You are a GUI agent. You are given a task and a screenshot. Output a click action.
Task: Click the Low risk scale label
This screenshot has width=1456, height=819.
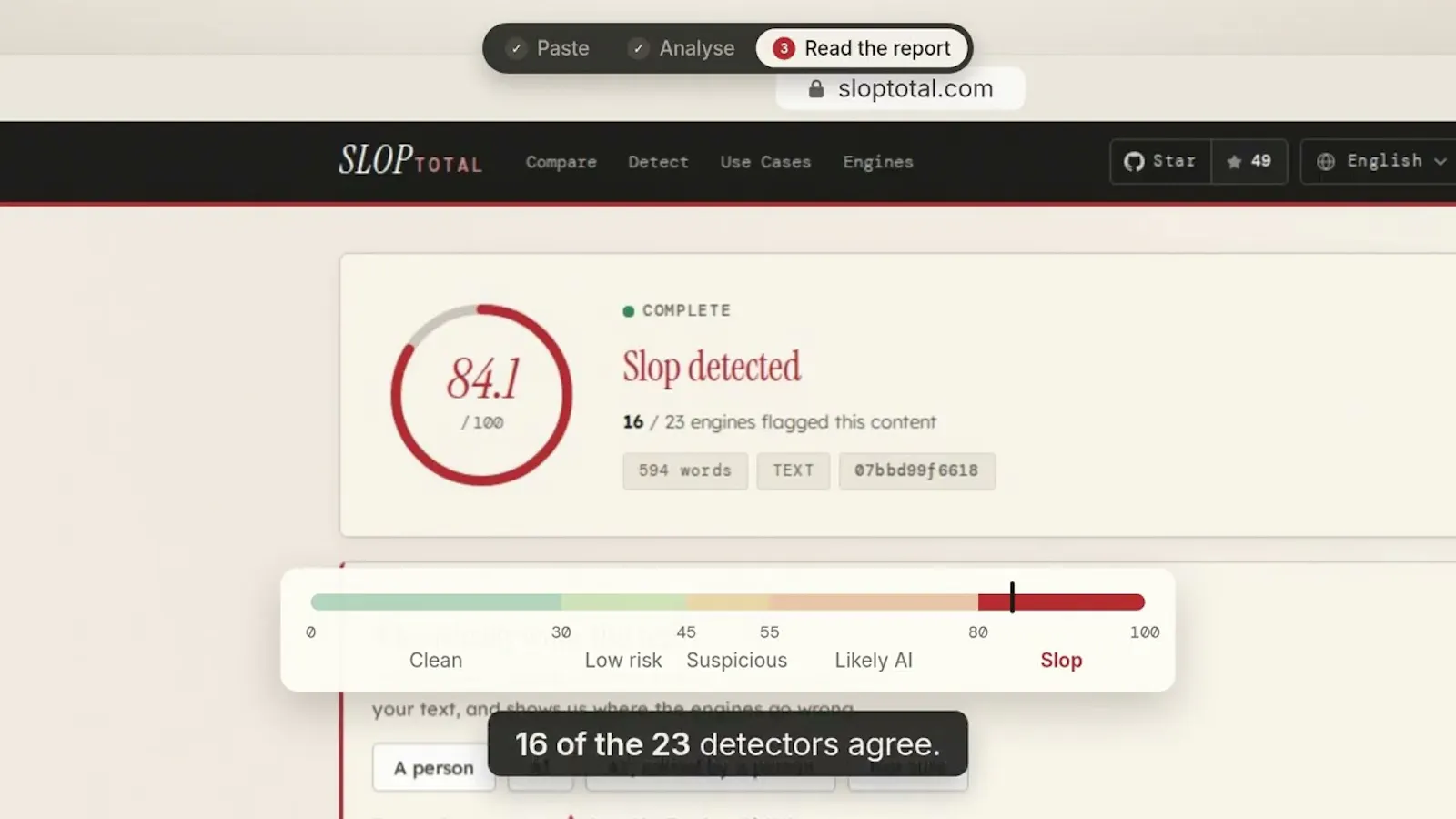[x=623, y=660]
